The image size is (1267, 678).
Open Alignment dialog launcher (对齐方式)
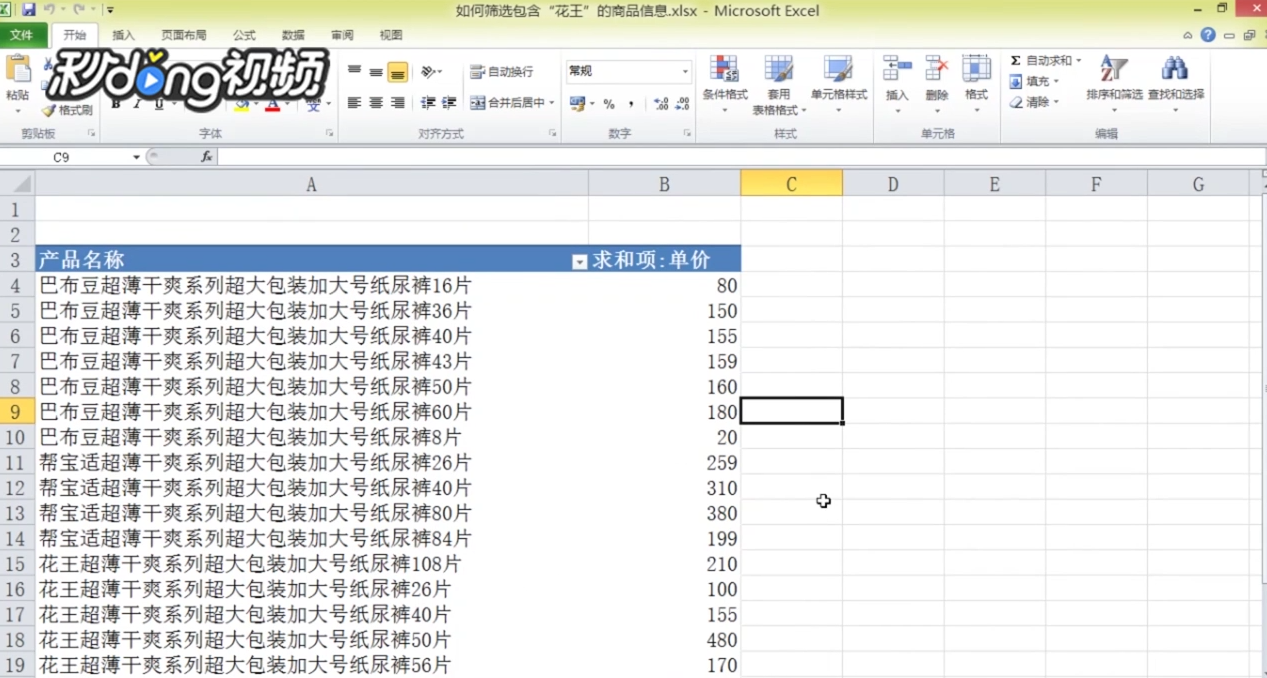552,133
